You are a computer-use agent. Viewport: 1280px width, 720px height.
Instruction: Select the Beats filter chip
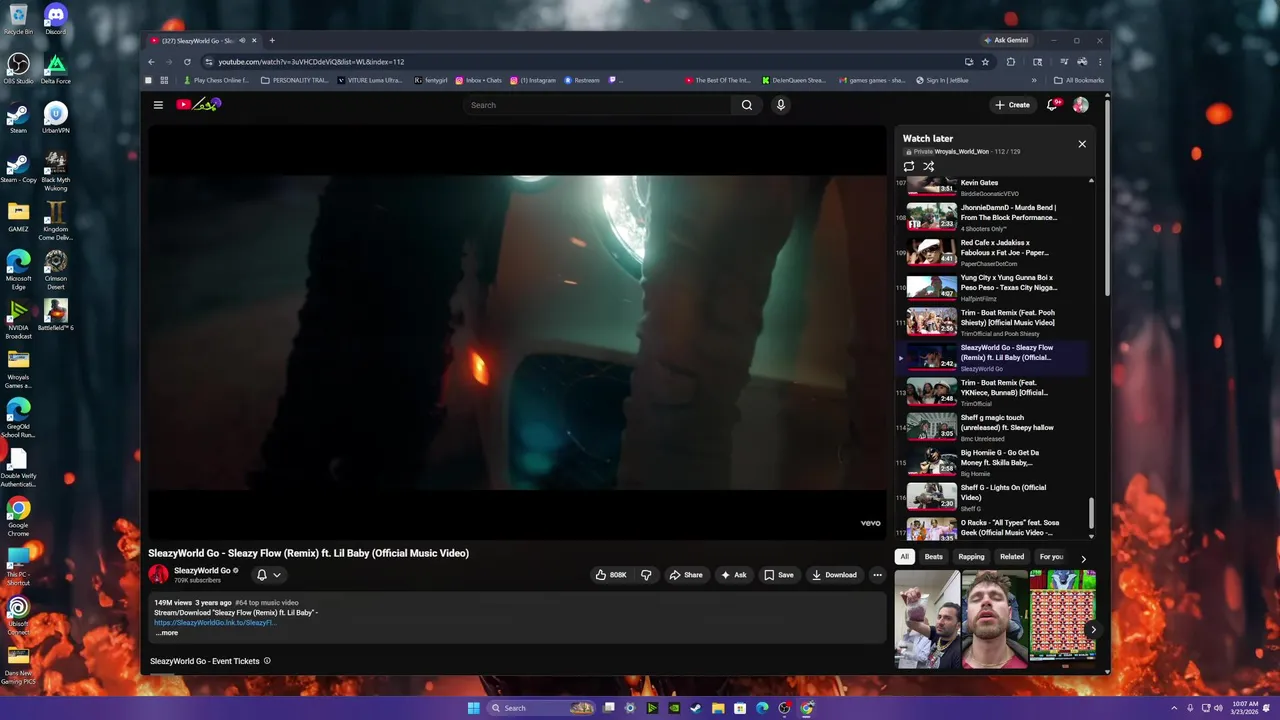(933, 557)
